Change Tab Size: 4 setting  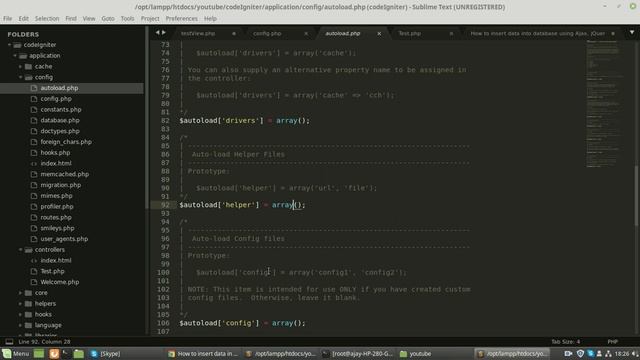(565, 342)
